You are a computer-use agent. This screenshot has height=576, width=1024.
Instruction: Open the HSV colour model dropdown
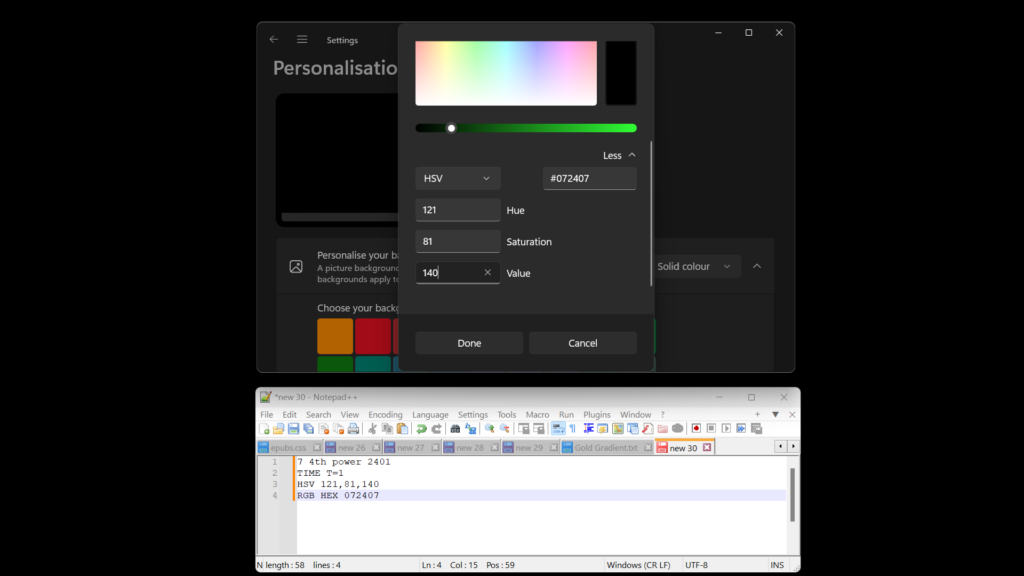point(457,178)
